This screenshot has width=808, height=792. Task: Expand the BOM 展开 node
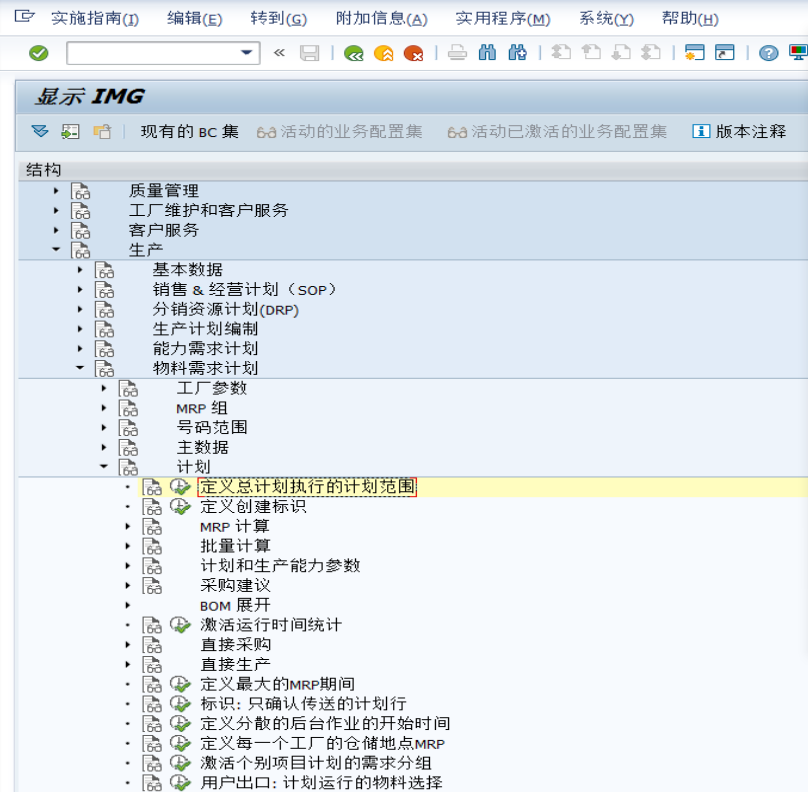(128, 605)
